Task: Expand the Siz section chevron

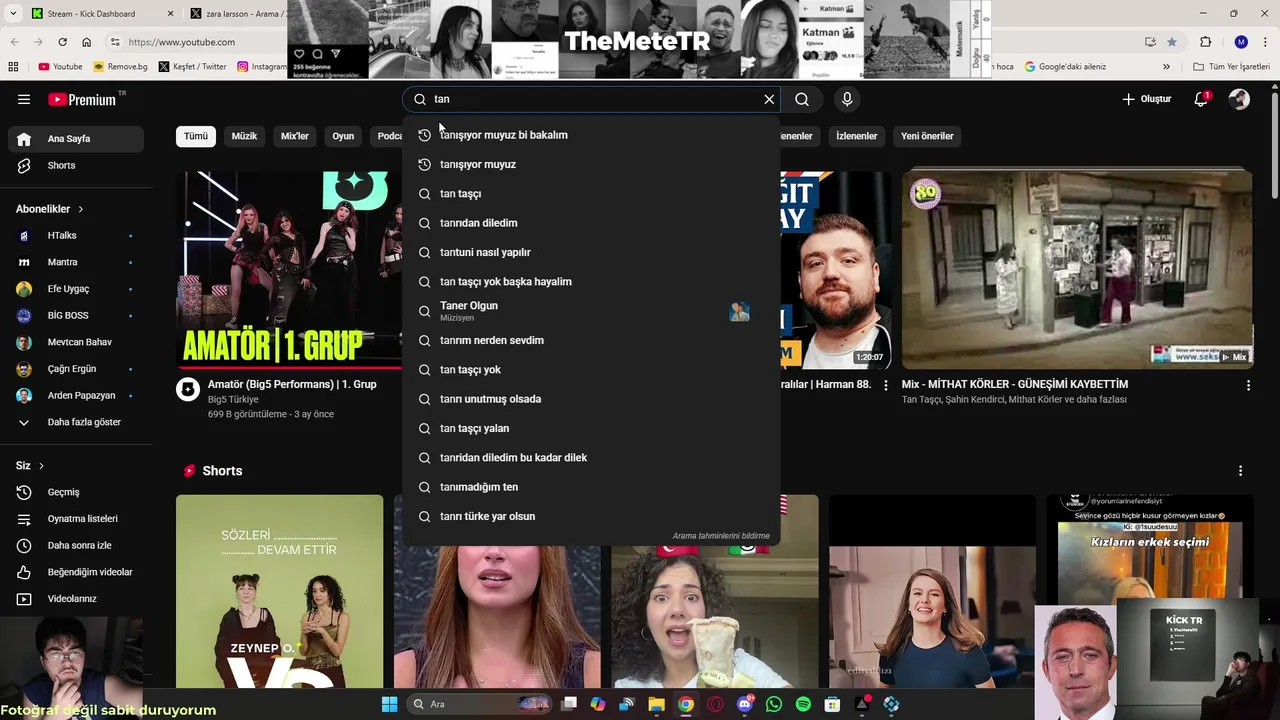Action: click(41, 466)
